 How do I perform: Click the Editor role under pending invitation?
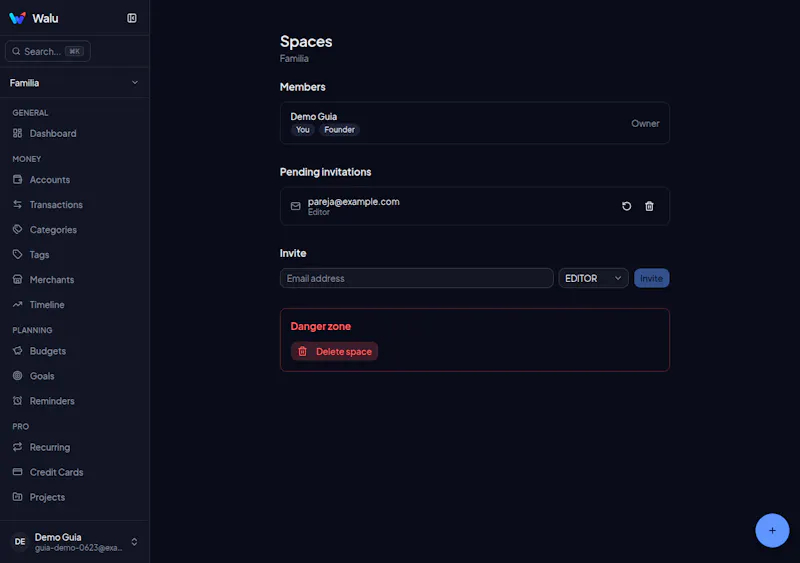click(x=318, y=212)
